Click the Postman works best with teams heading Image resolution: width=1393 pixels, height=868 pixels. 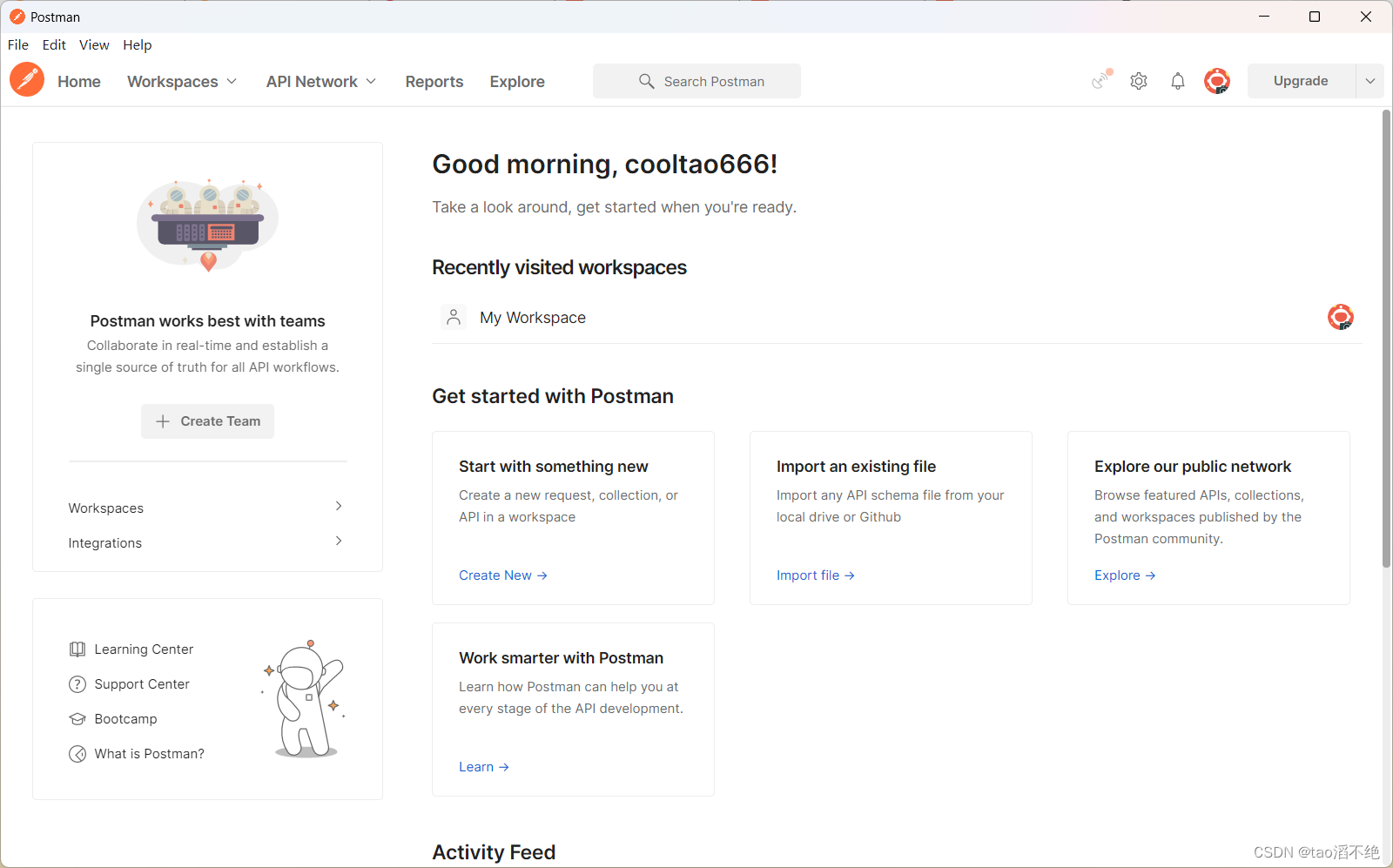pos(207,321)
